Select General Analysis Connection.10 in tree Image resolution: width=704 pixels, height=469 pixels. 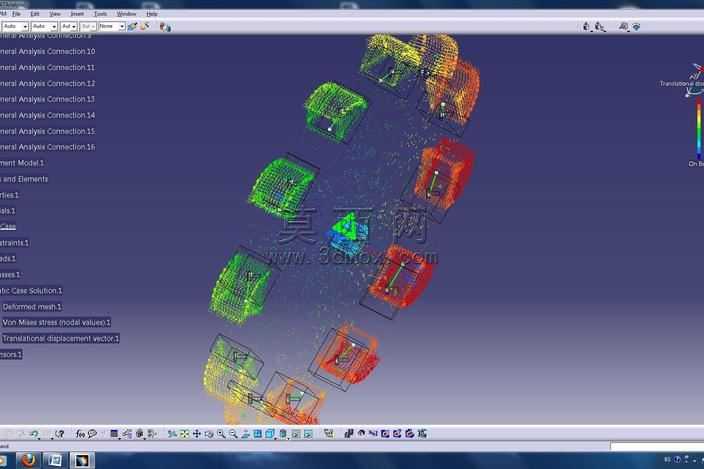tap(48, 52)
